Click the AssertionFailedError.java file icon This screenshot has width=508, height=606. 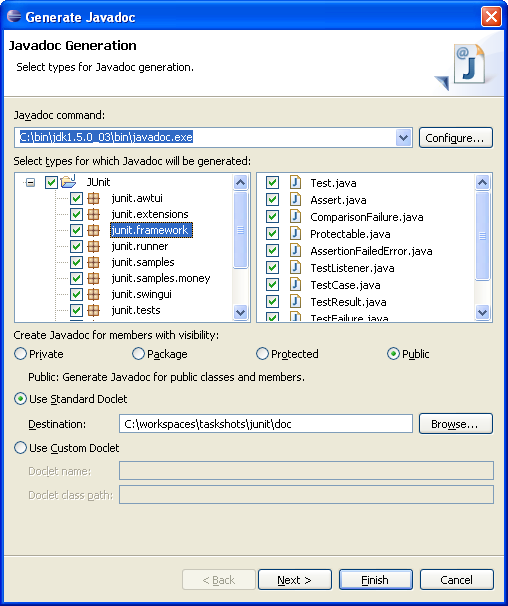coord(295,250)
